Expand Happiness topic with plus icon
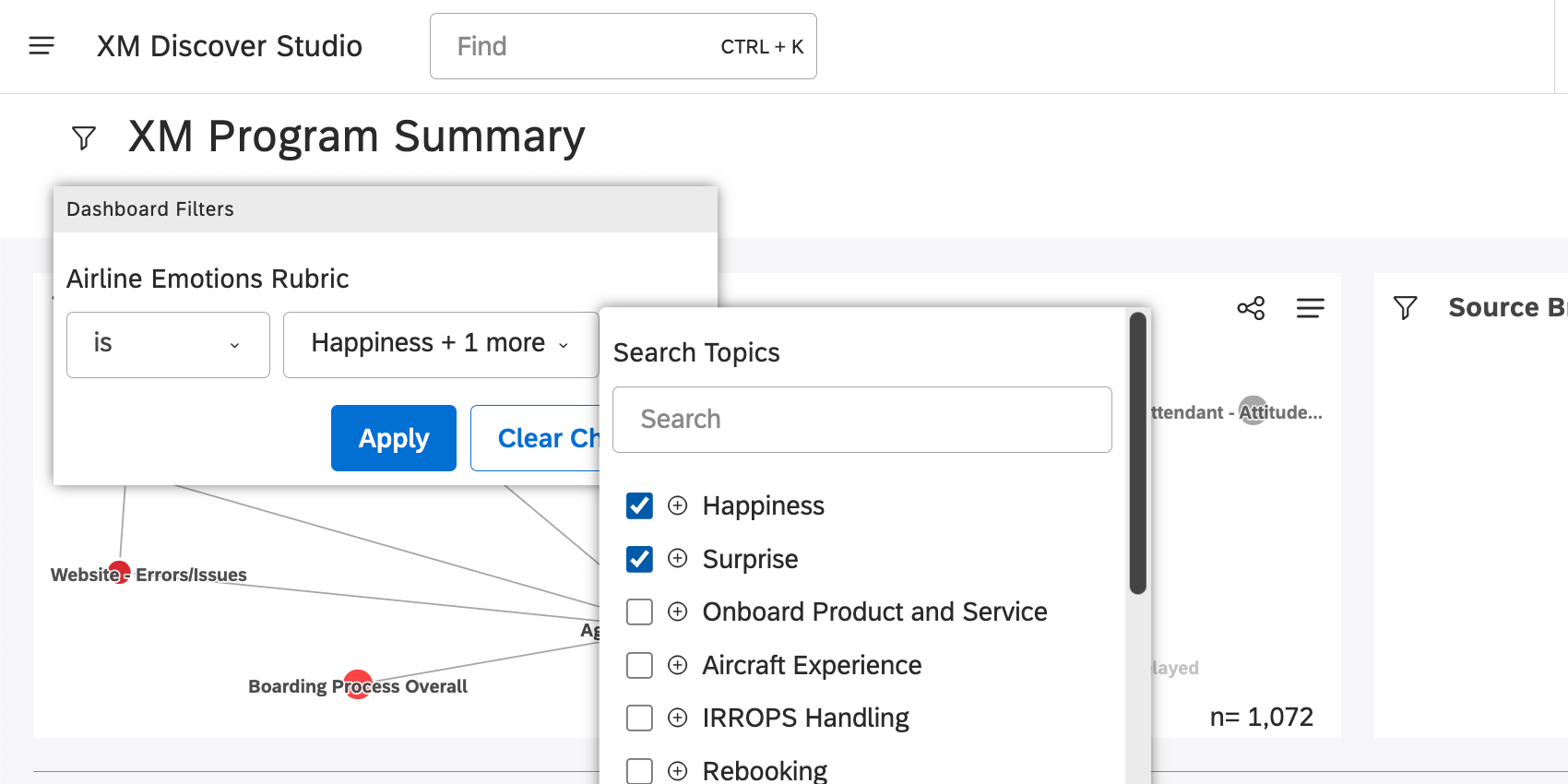Image resolution: width=1568 pixels, height=784 pixels. pos(678,505)
